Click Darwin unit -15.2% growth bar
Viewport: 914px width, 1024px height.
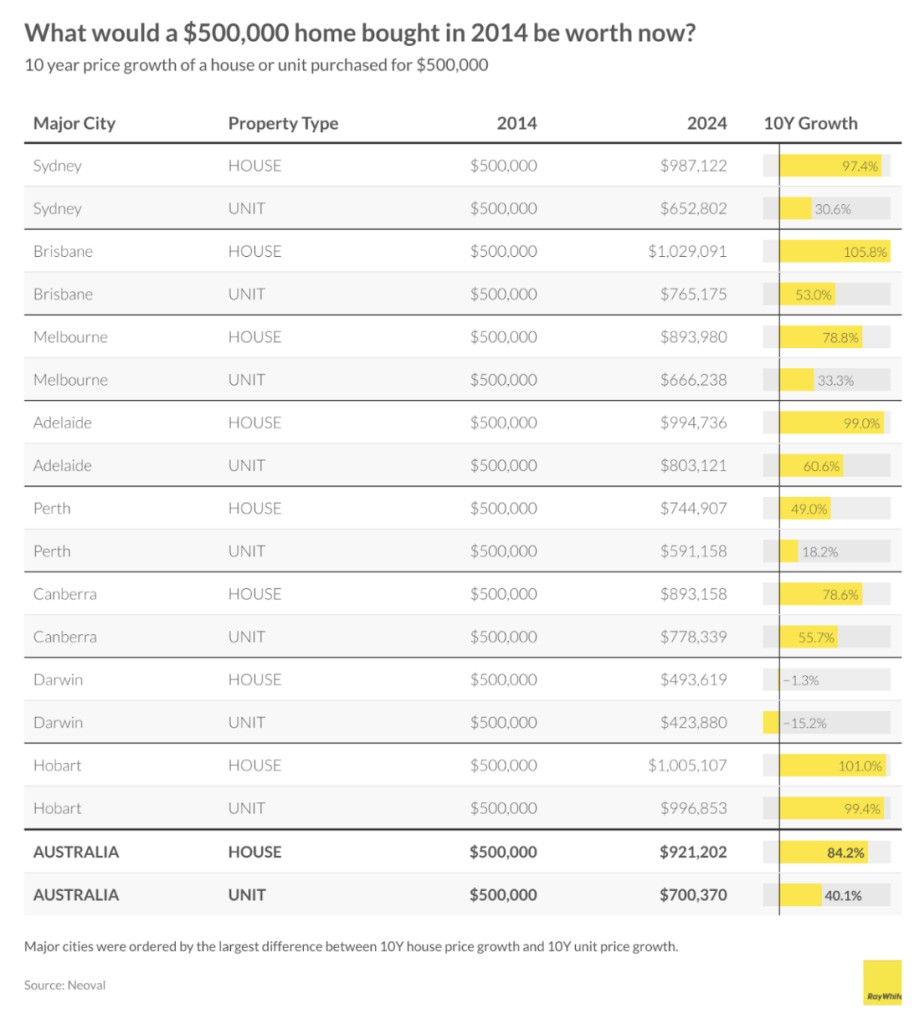771,722
